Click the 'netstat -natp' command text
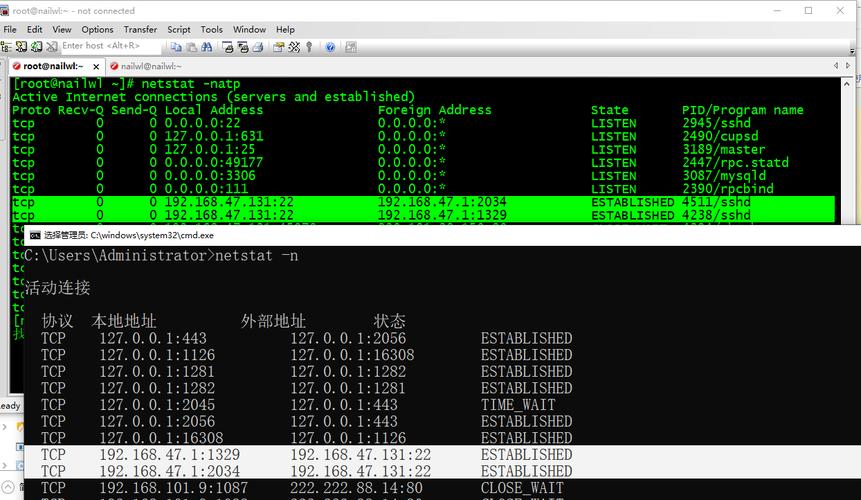 [191, 84]
